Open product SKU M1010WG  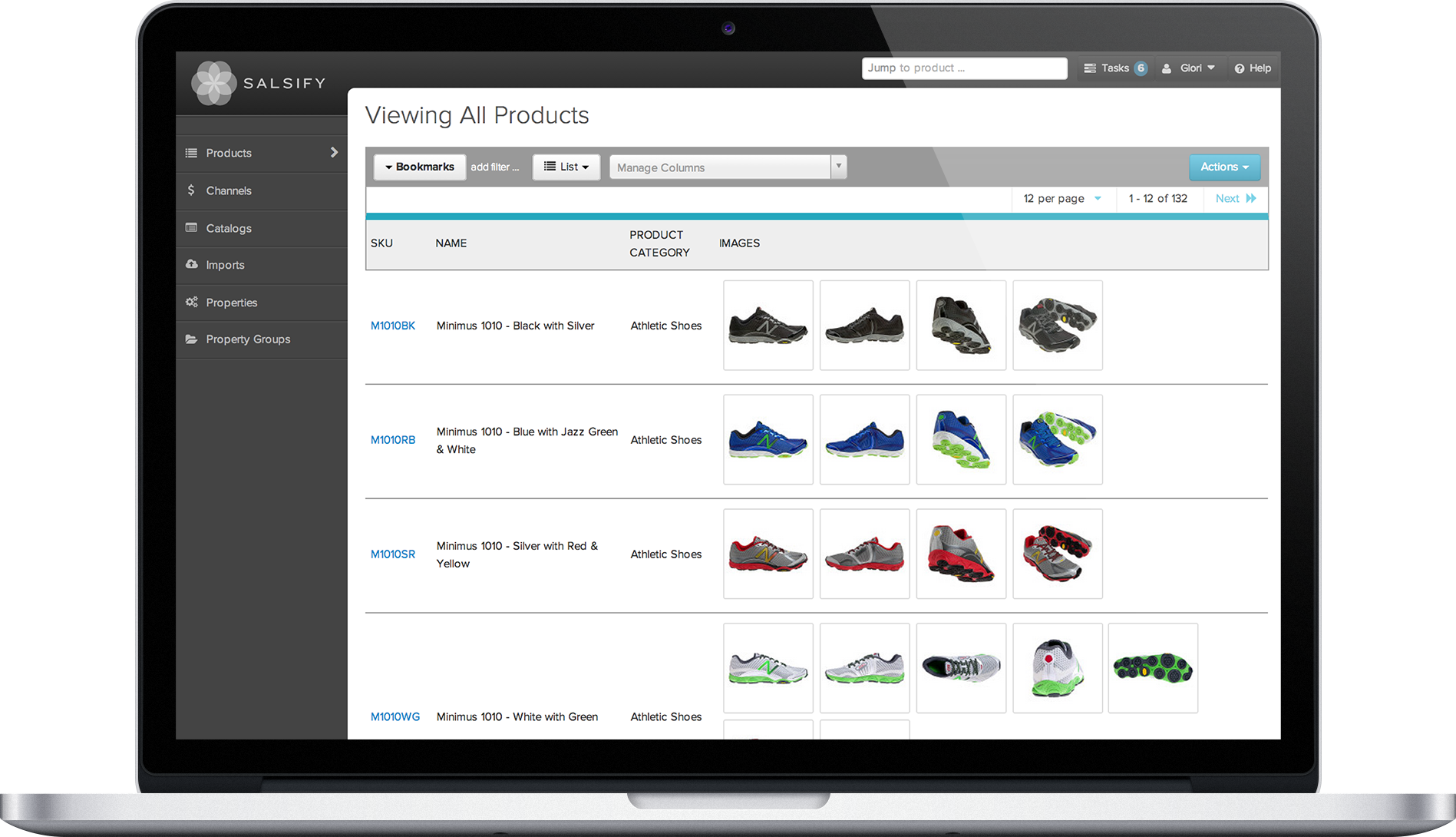395,716
